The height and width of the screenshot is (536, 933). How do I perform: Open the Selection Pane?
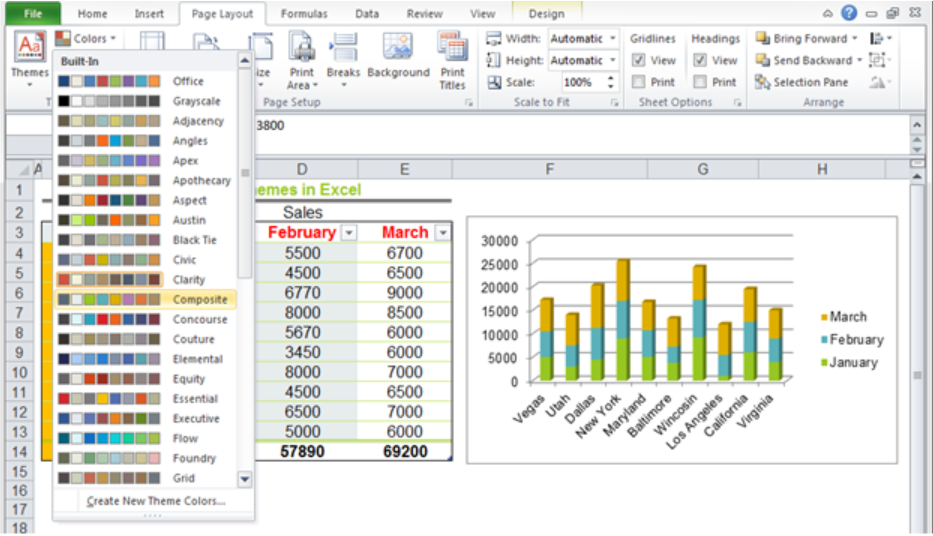(x=801, y=82)
